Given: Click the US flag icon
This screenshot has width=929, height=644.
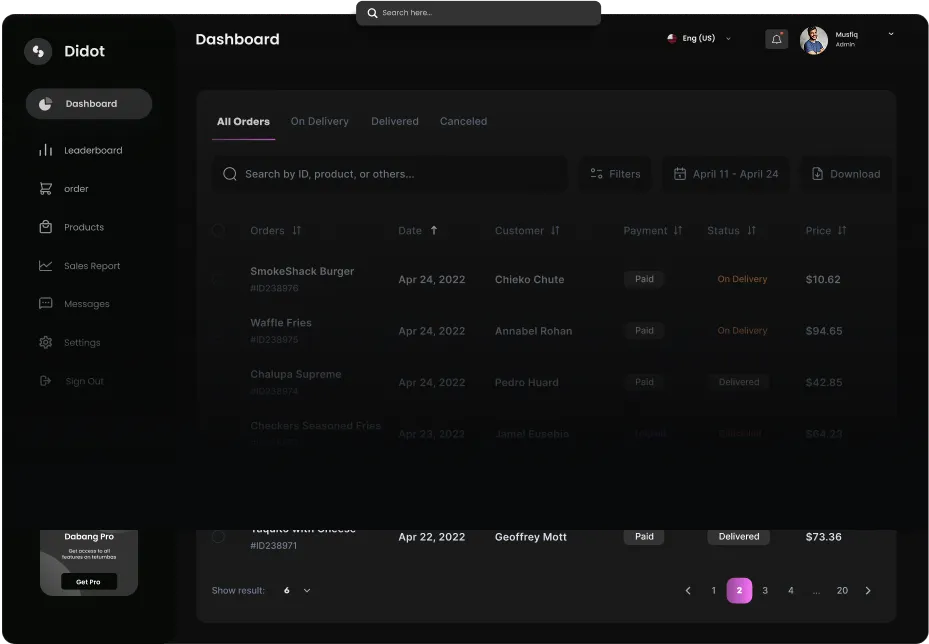Looking at the screenshot, I should click(672, 39).
